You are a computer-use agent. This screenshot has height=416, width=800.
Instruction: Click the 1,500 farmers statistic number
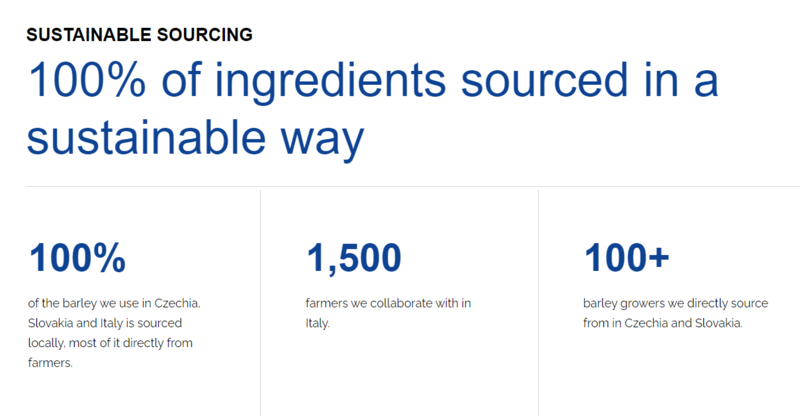(354, 259)
